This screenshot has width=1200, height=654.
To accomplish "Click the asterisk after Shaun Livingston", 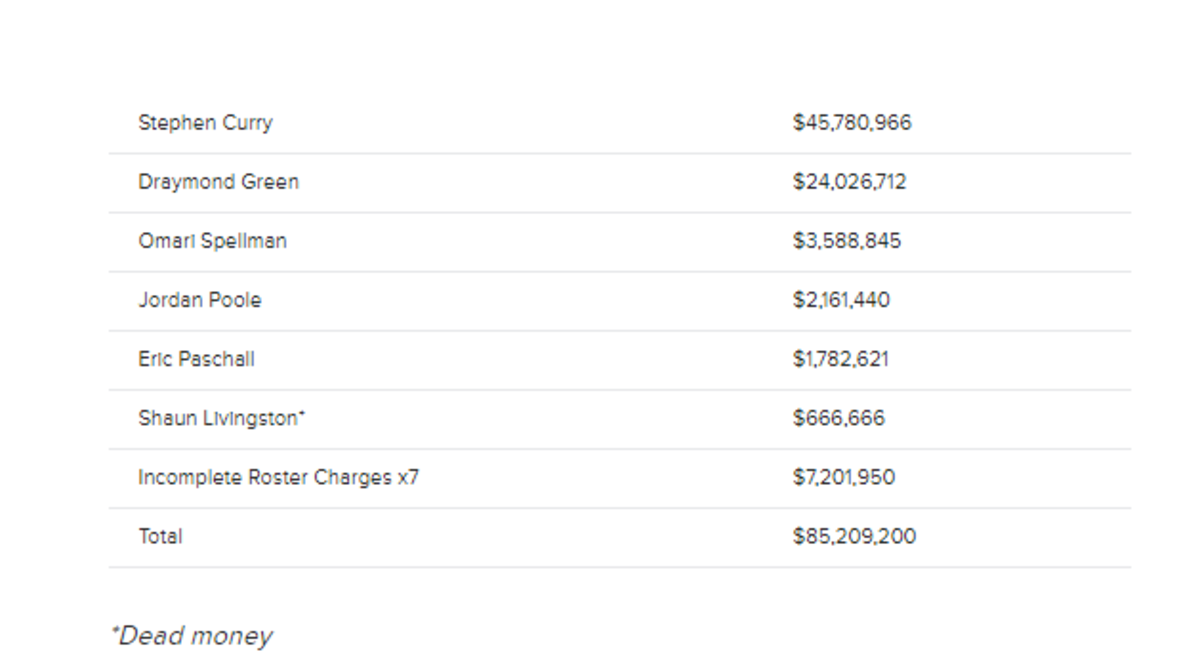I will [x=302, y=414].
